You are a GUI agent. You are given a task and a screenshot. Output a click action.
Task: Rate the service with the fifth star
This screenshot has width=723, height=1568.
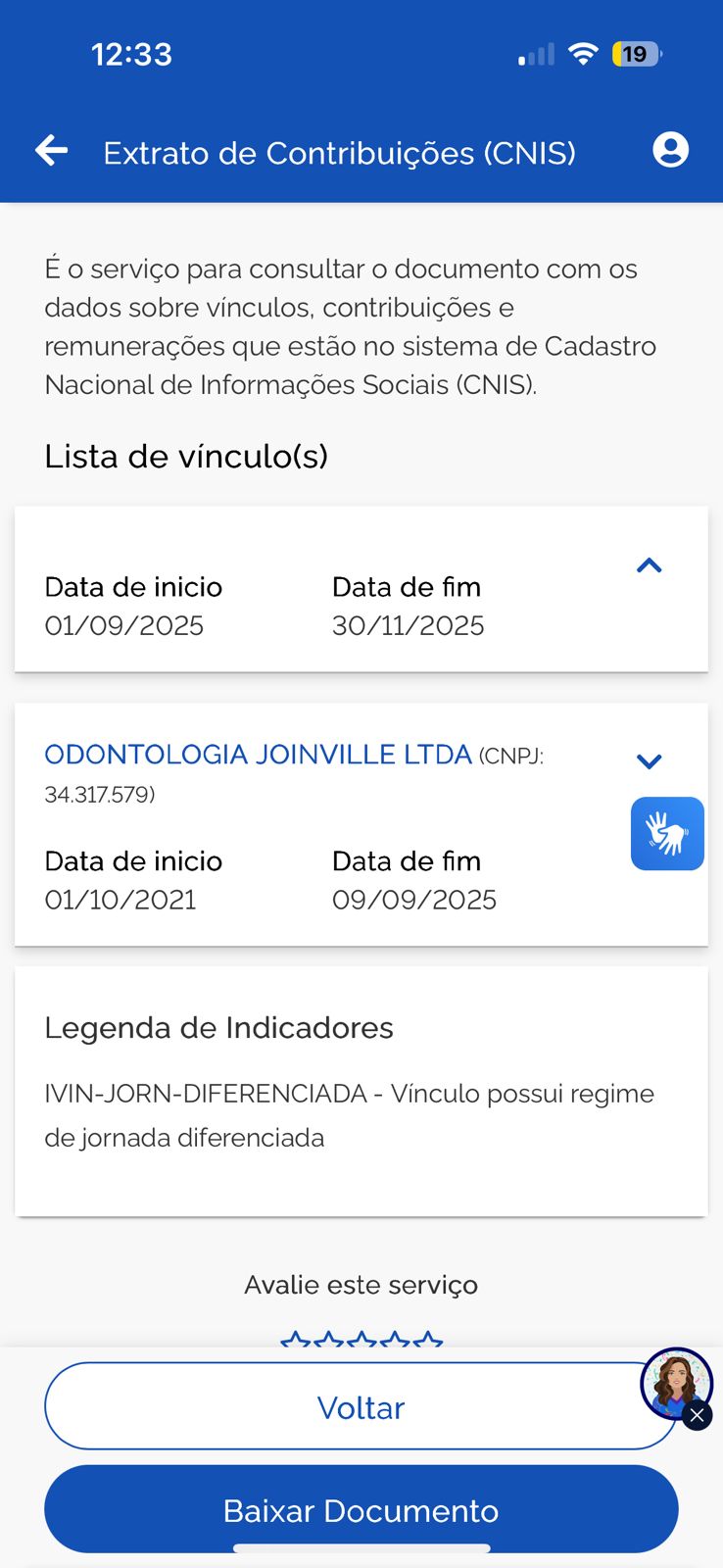tap(428, 1340)
